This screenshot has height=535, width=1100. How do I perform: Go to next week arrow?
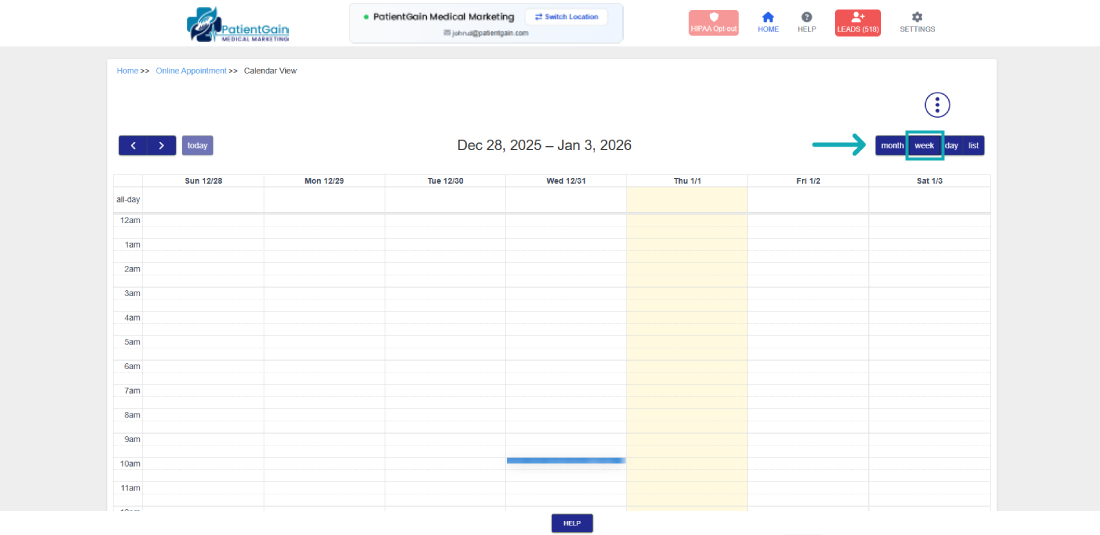pyautogui.click(x=161, y=146)
